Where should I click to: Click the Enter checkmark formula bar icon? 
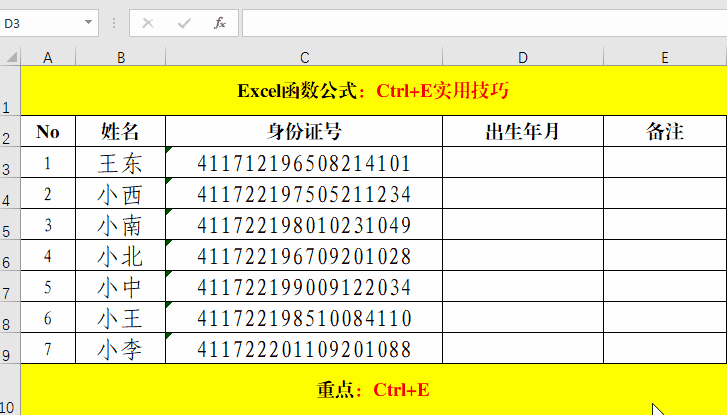[x=184, y=23]
